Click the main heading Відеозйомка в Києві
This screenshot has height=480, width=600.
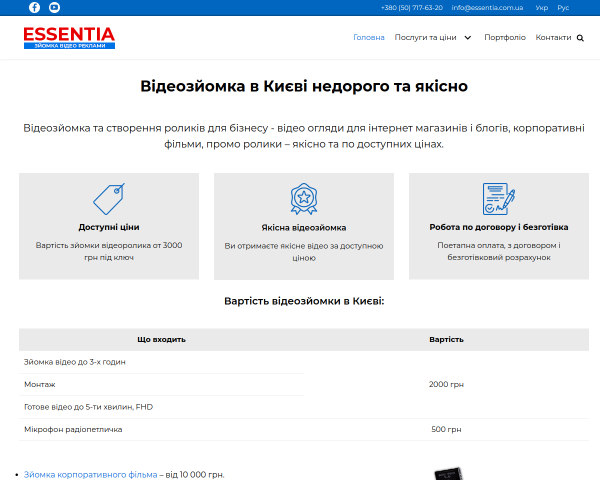coord(304,86)
